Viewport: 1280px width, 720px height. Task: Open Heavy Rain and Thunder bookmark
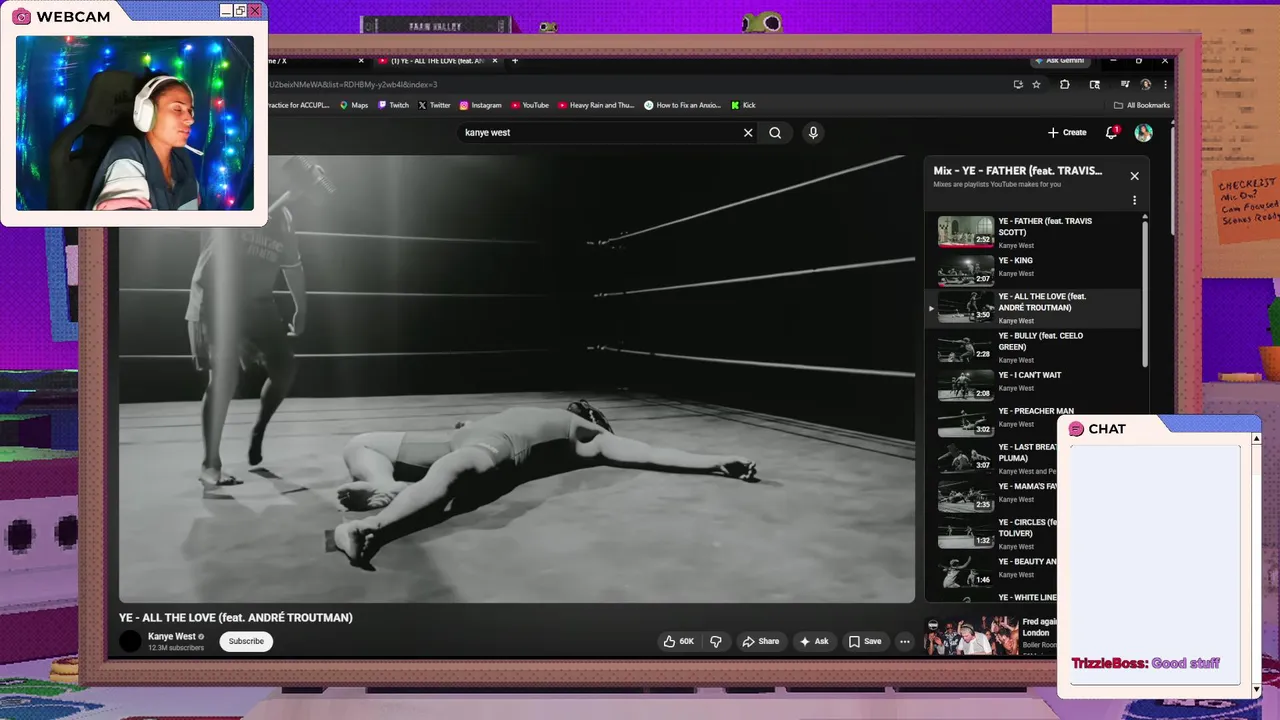click(x=596, y=105)
